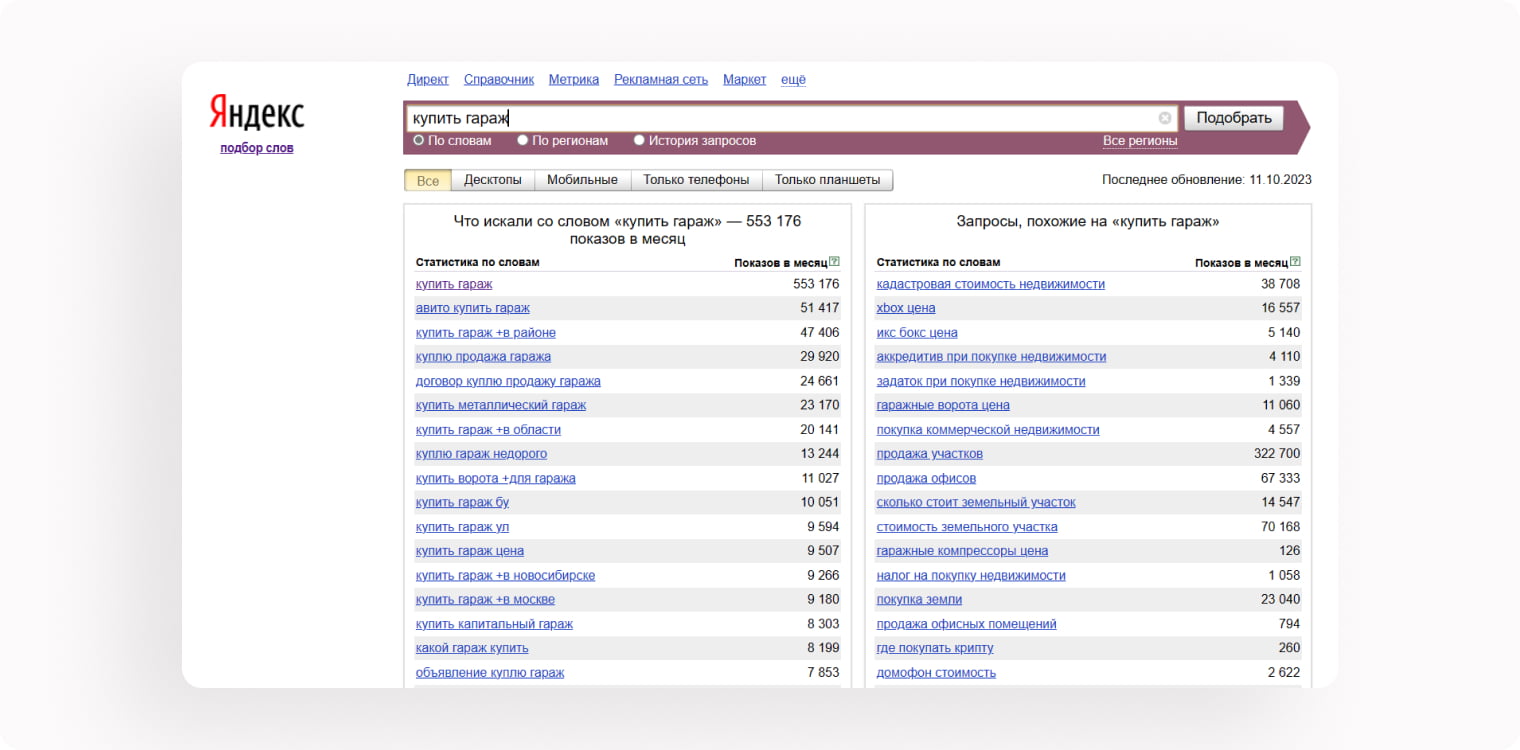Click the 'подбор слов' link under the logo

click(257, 148)
